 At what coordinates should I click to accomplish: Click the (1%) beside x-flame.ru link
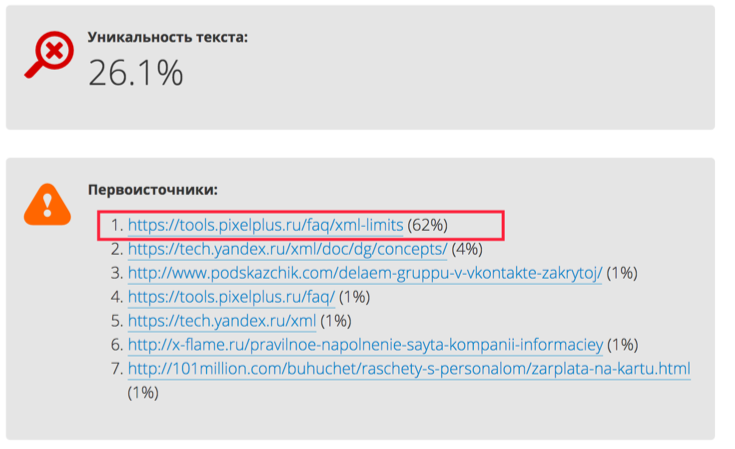pyautogui.click(x=622, y=345)
